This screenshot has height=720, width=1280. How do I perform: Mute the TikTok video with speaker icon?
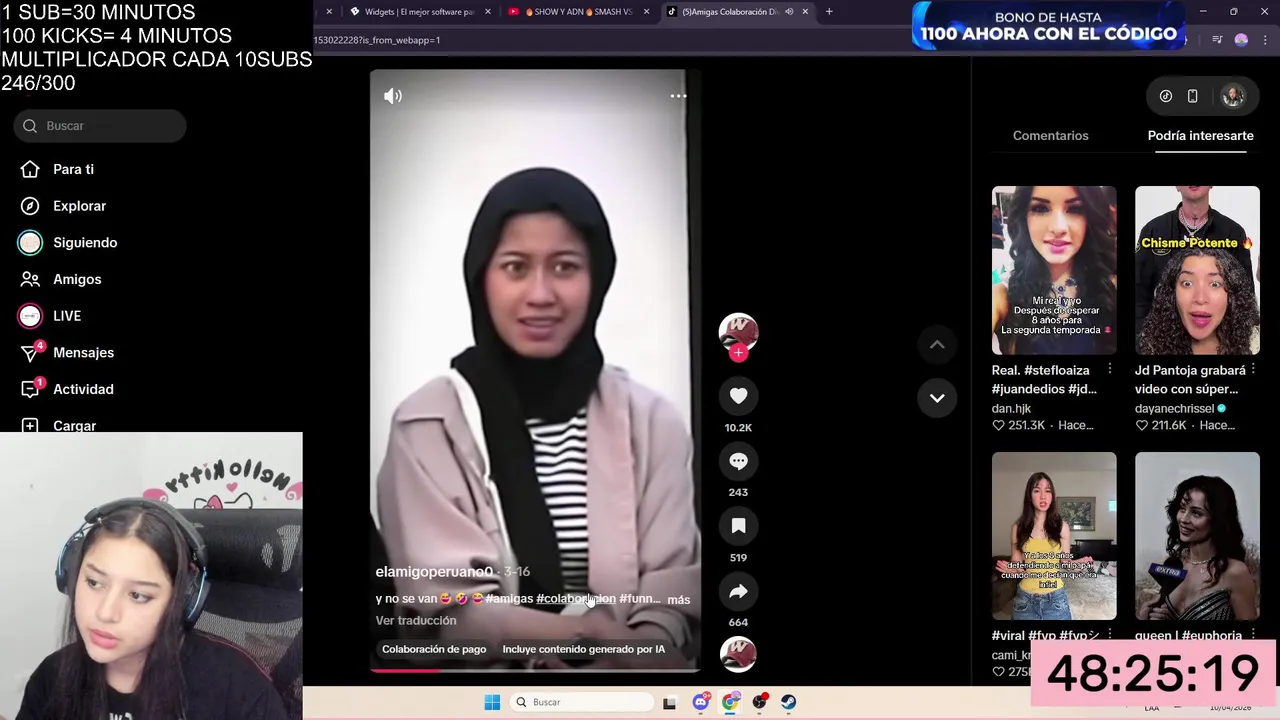(x=393, y=96)
